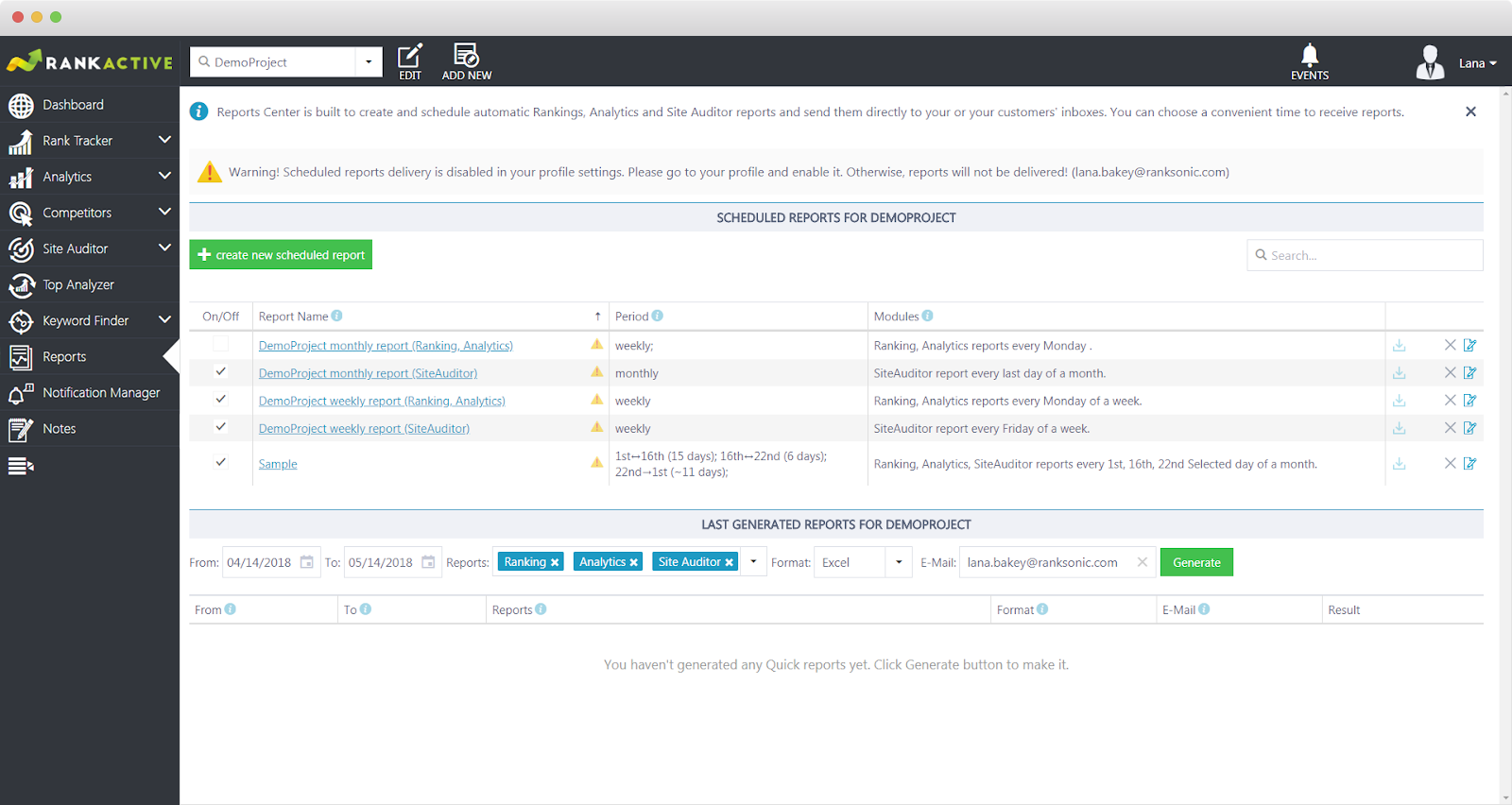The width and height of the screenshot is (1512, 805).
Task: Download the Sample report
Action: (1399, 464)
